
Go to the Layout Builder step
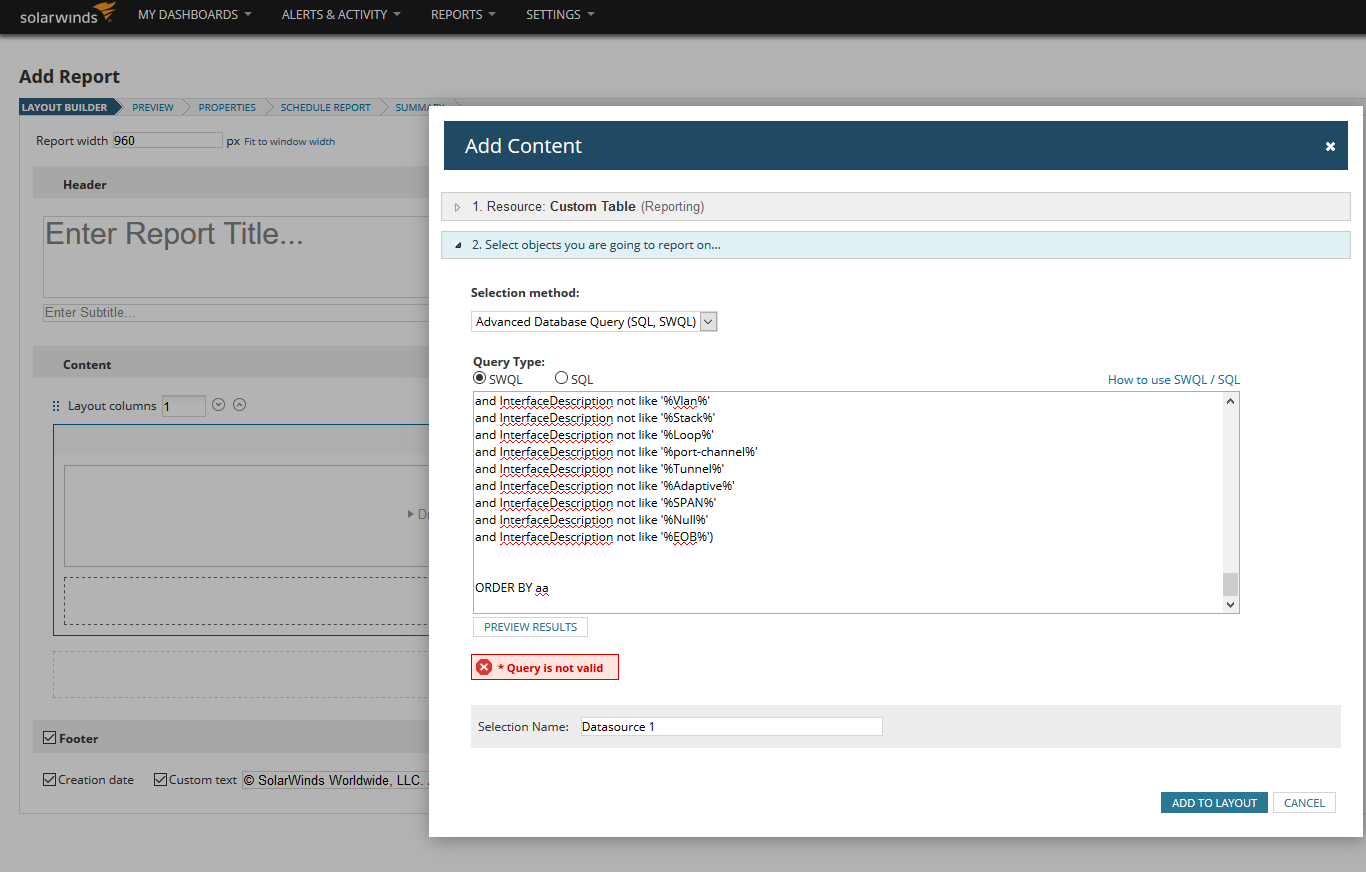[x=65, y=107]
